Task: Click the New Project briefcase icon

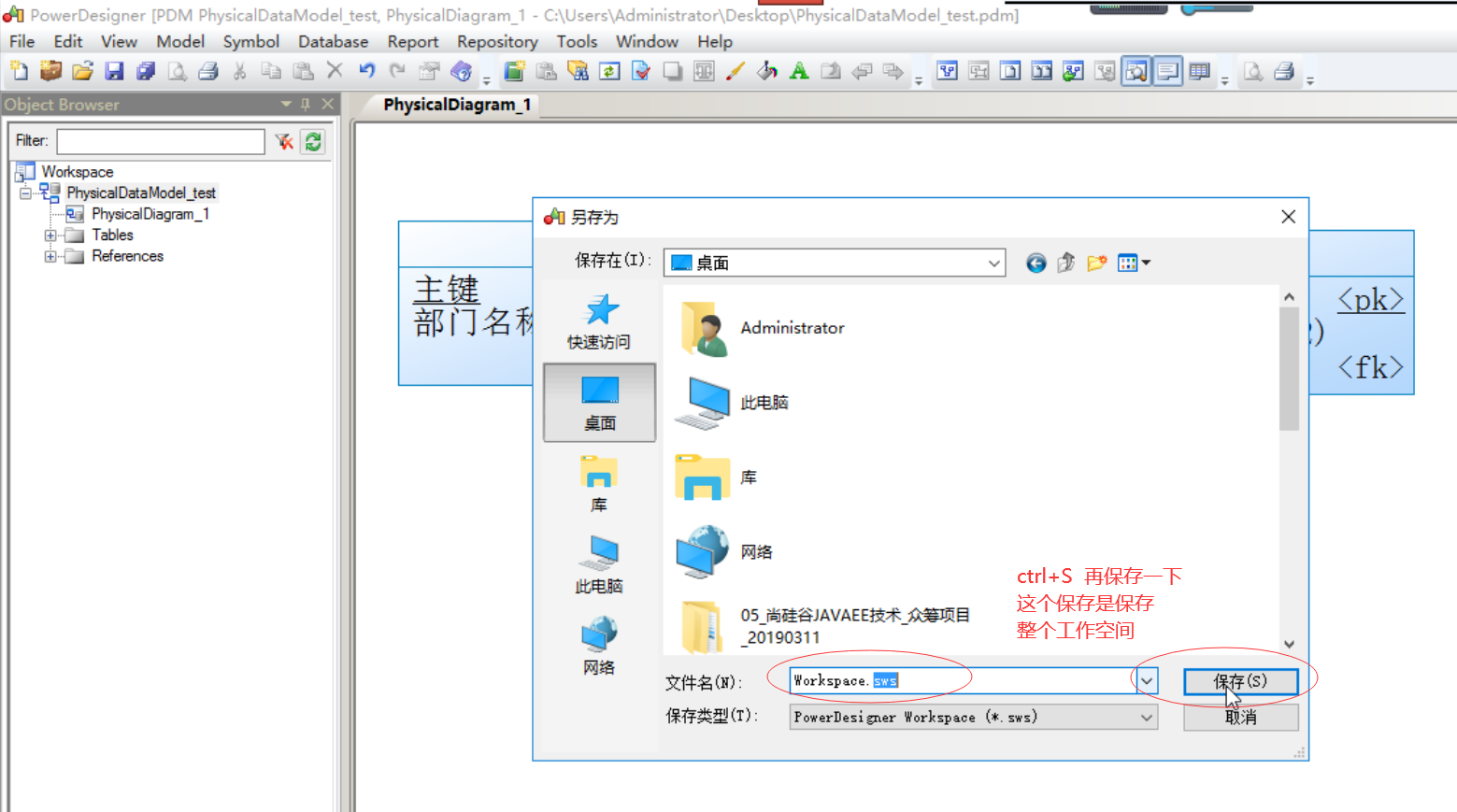Action: point(50,71)
